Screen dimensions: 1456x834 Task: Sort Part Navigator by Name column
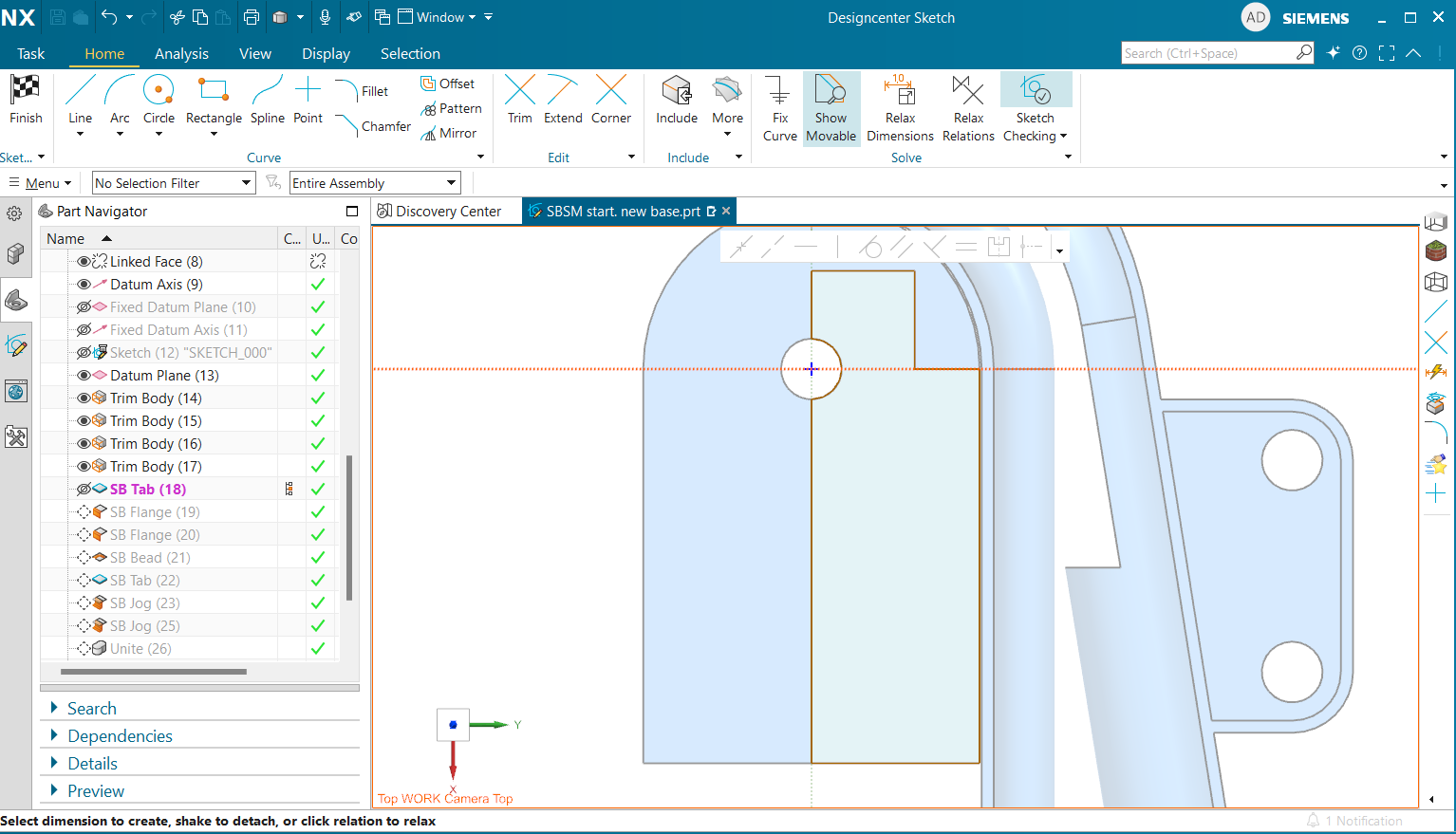point(65,239)
